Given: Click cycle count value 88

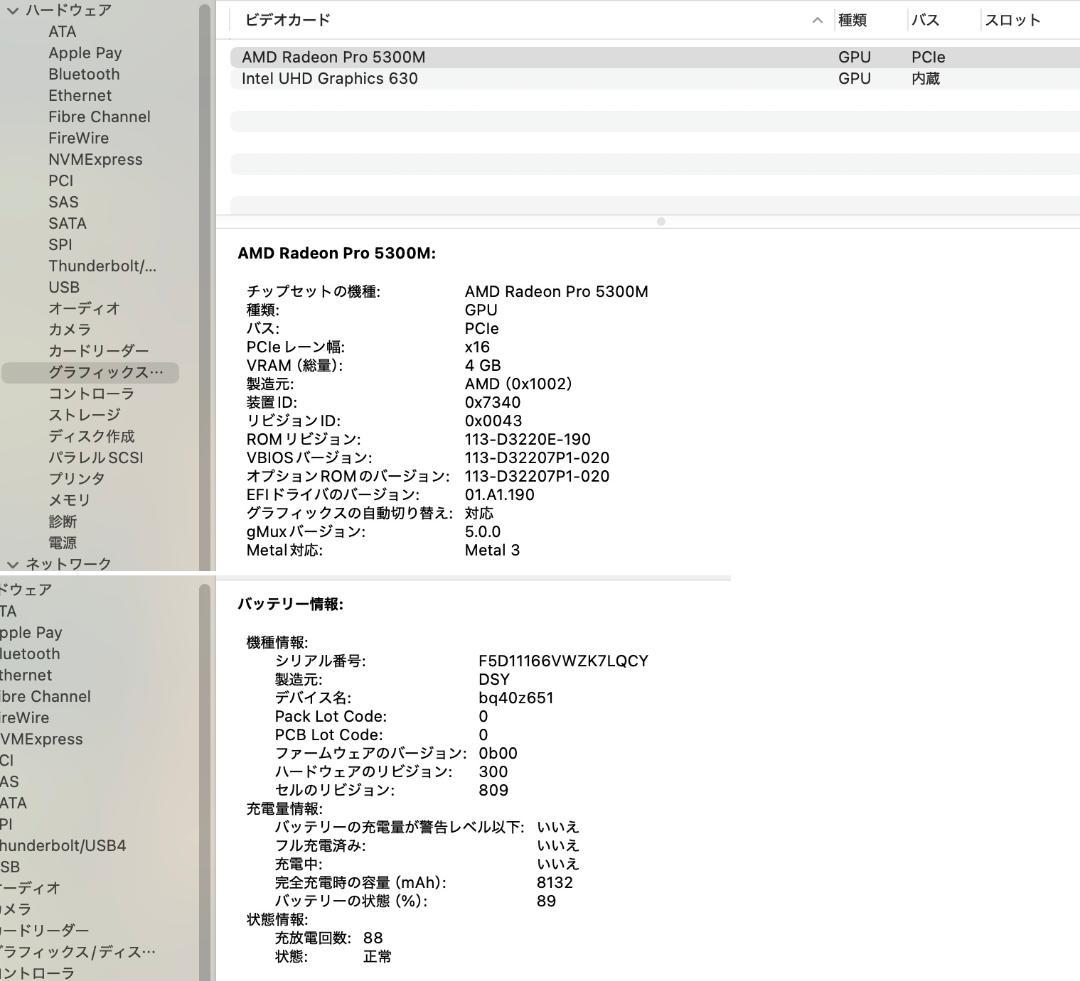Looking at the screenshot, I should coord(373,938).
